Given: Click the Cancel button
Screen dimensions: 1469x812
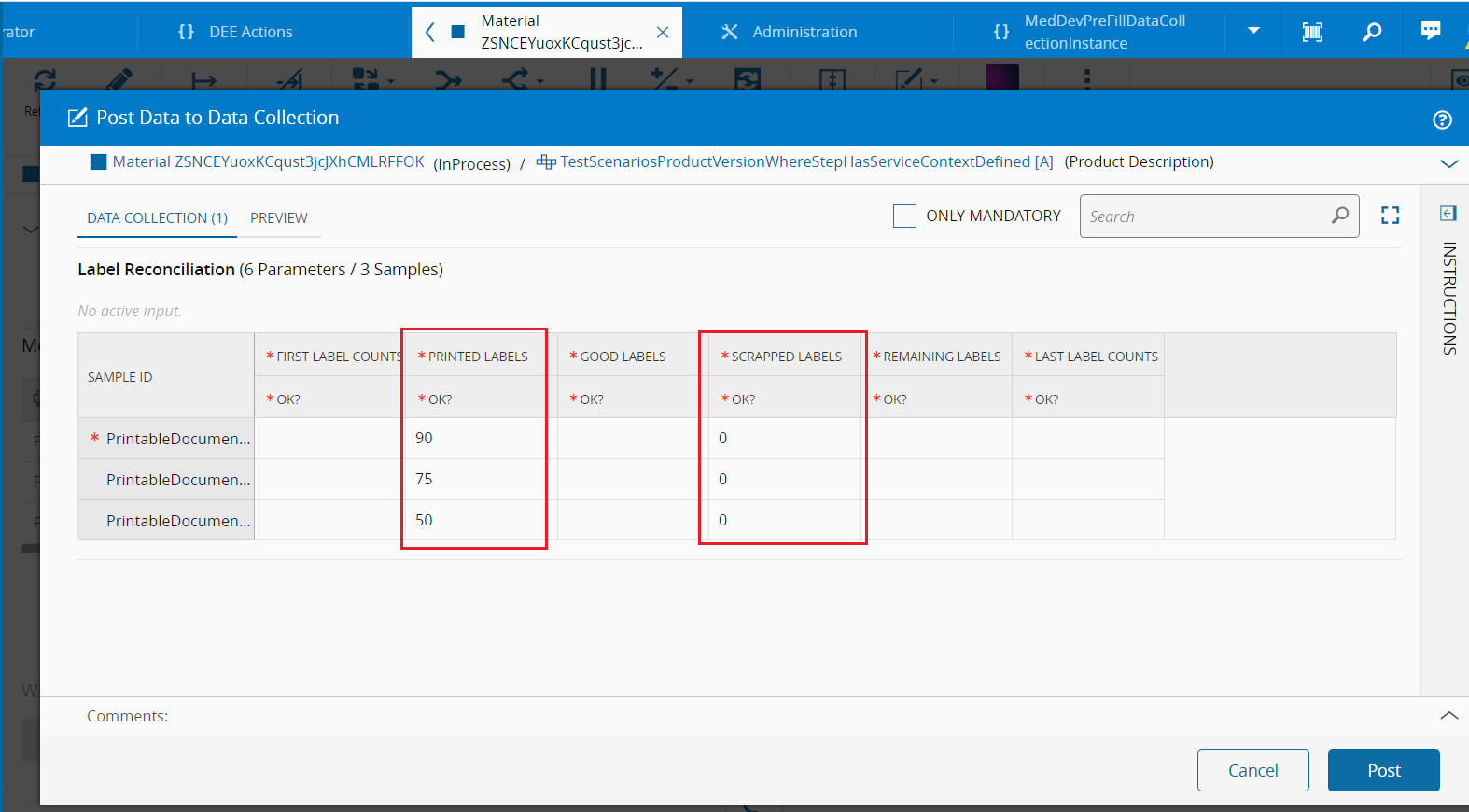Looking at the screenshot, I should click(x=1252, y=770).
